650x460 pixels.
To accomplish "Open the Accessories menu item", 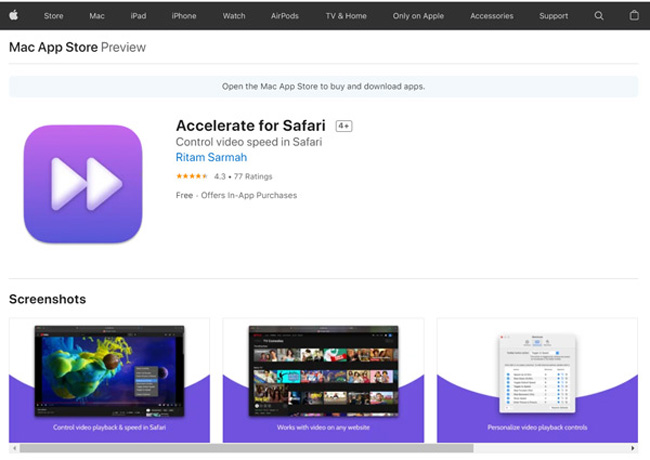I will (491, 16).
